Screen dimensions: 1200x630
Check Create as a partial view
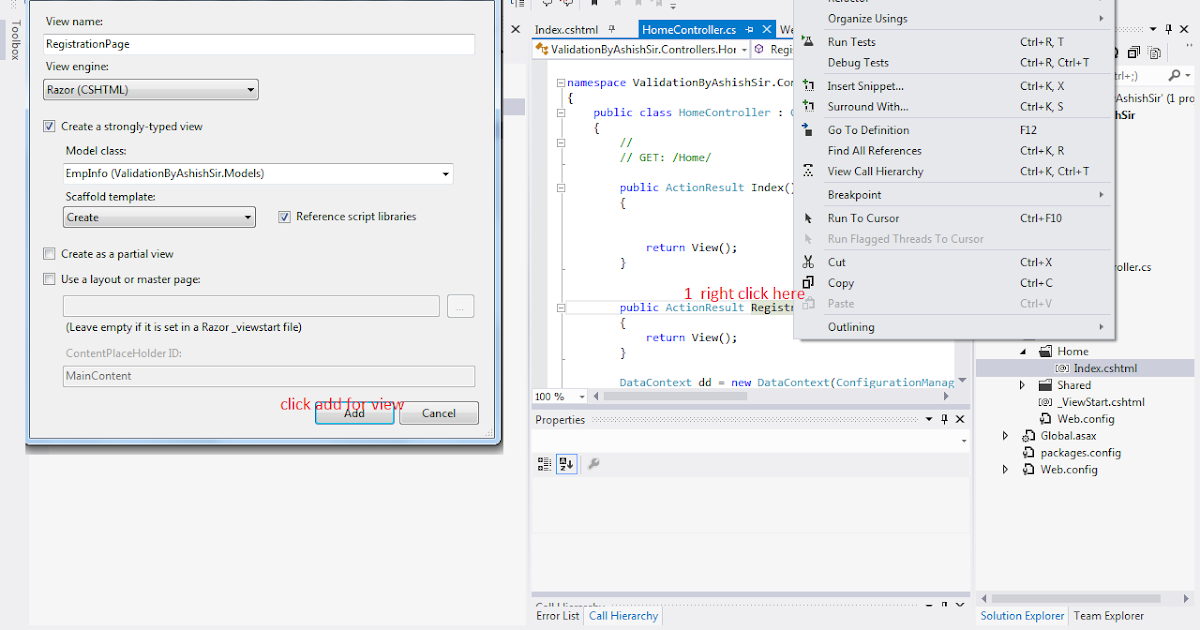point(50,254)
